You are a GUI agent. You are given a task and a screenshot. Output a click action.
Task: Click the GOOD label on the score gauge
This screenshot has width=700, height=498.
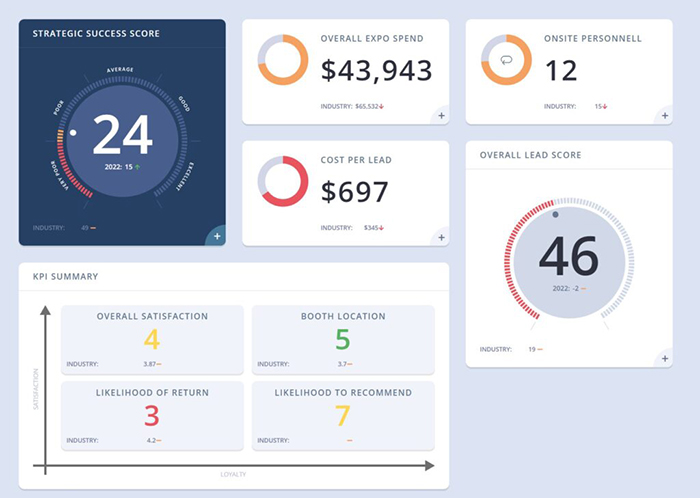pyautogui.click(x=184, y=104)
